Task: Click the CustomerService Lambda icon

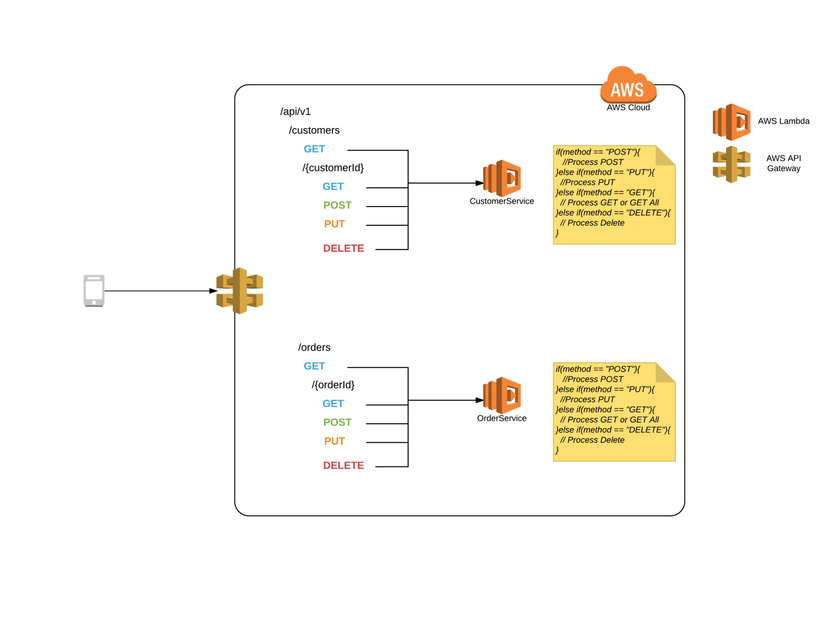Action: [x=502, y=178]
